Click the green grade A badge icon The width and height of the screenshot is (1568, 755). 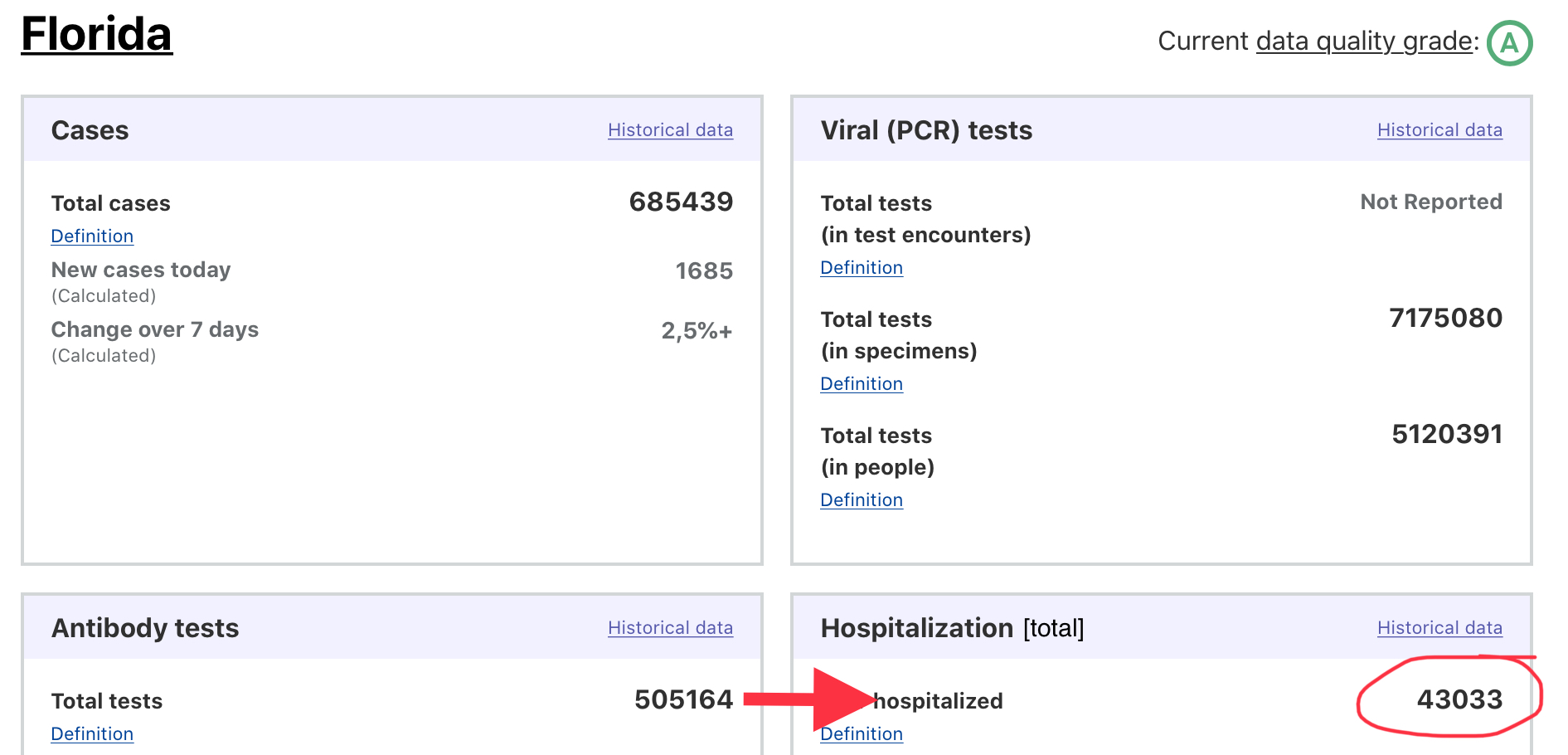pyautogui.click(x=1509, y=43)
